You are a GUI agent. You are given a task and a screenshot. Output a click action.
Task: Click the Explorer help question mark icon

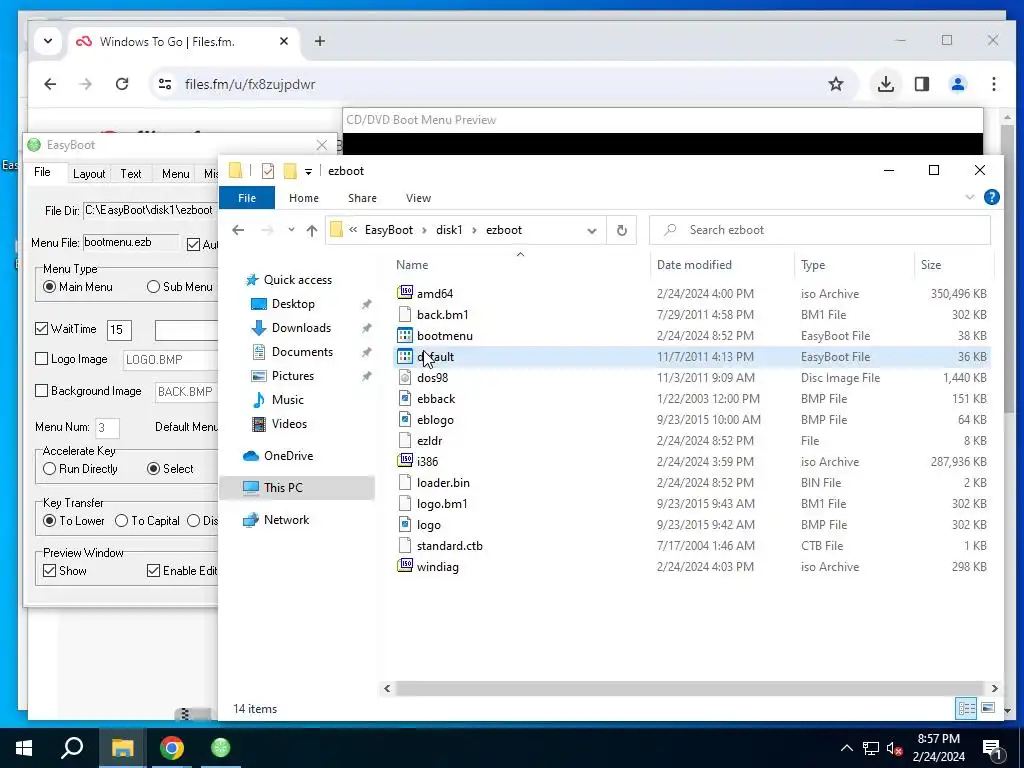(x=991, y=197)
